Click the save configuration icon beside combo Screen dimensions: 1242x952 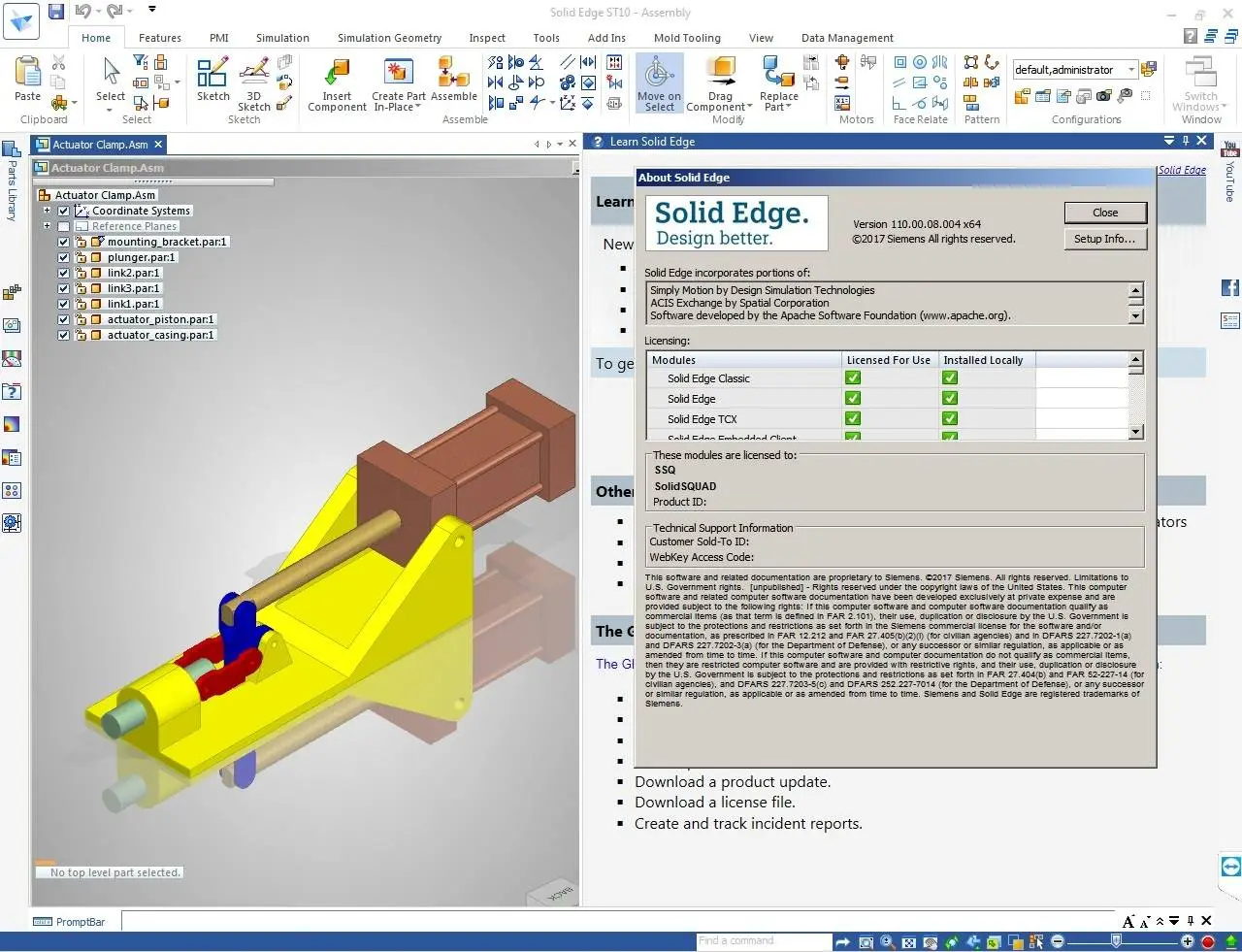pyautogui.click(x=1150, y=70)
